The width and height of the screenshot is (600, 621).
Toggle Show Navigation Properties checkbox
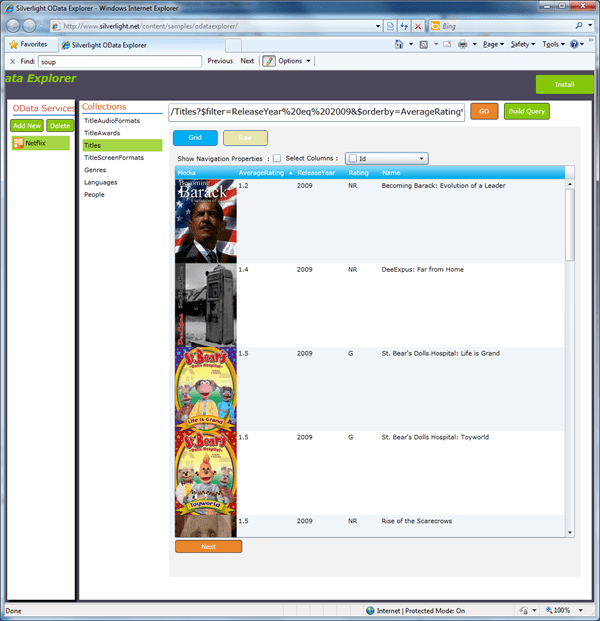(277, 158)
